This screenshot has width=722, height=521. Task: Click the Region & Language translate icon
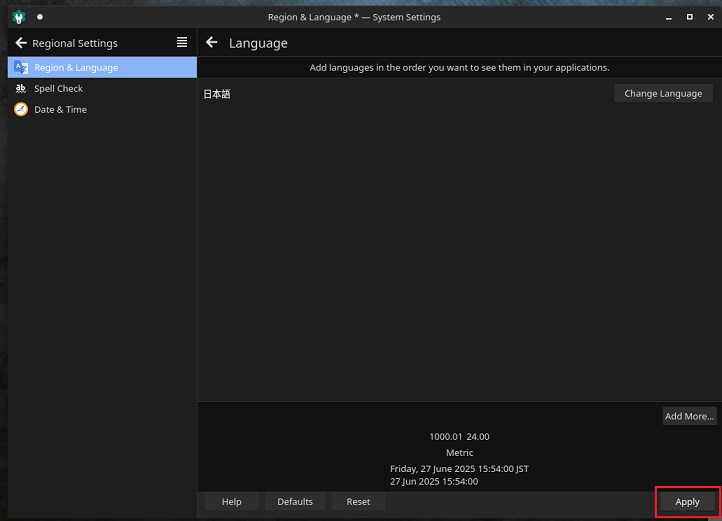pos(21,67)
